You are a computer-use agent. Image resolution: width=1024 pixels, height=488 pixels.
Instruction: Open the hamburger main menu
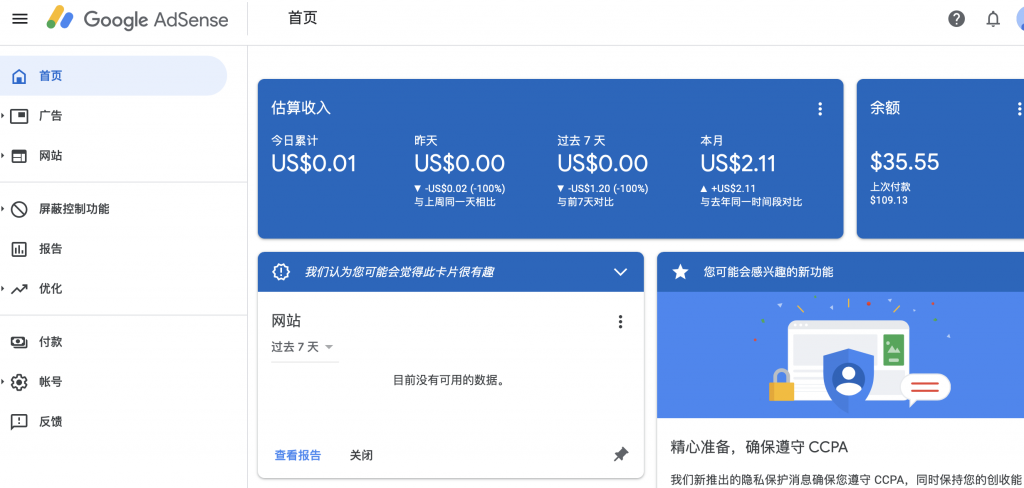(x=20, y=19)
